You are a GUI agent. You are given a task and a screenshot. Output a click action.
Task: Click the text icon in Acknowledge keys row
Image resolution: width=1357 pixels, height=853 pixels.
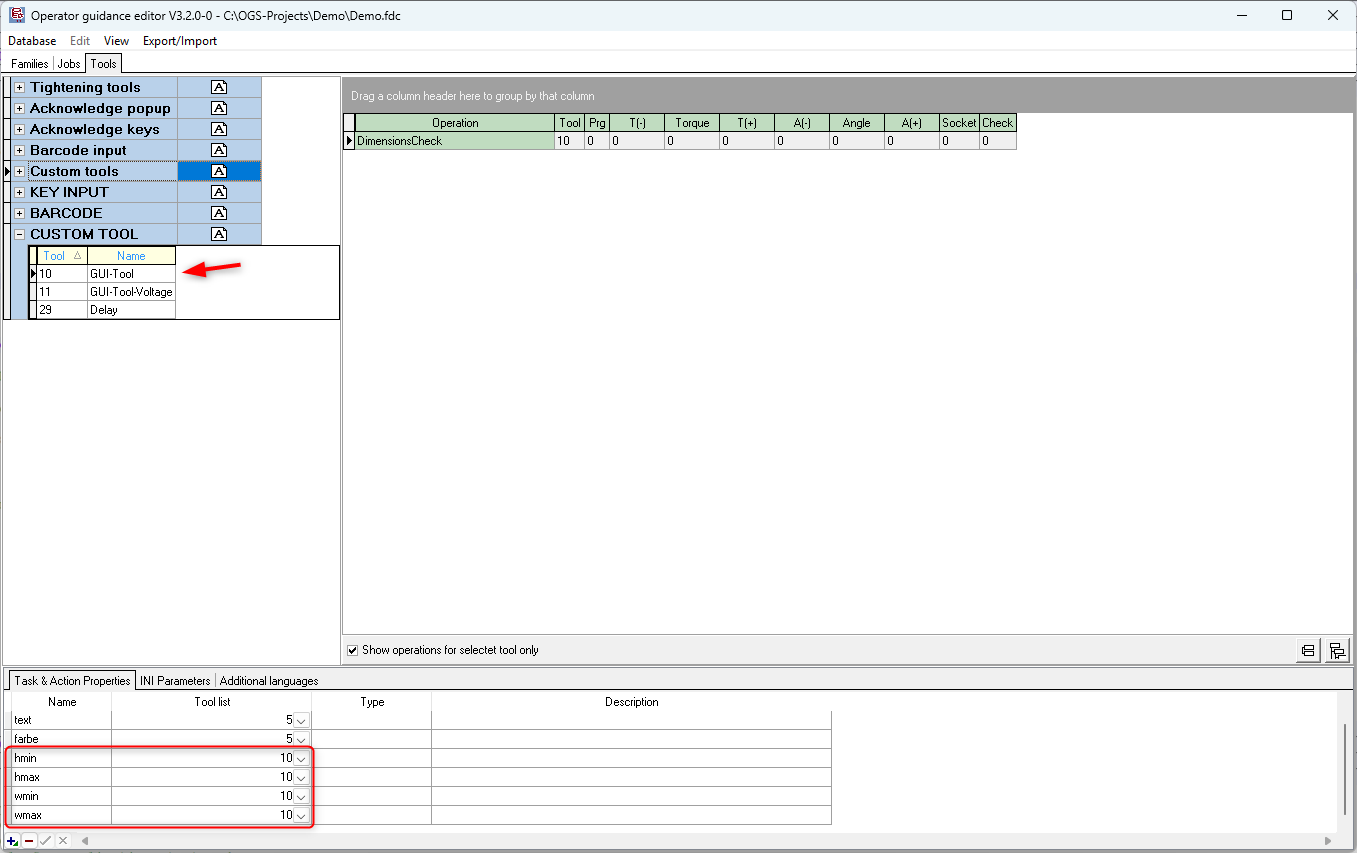[219, 129]
